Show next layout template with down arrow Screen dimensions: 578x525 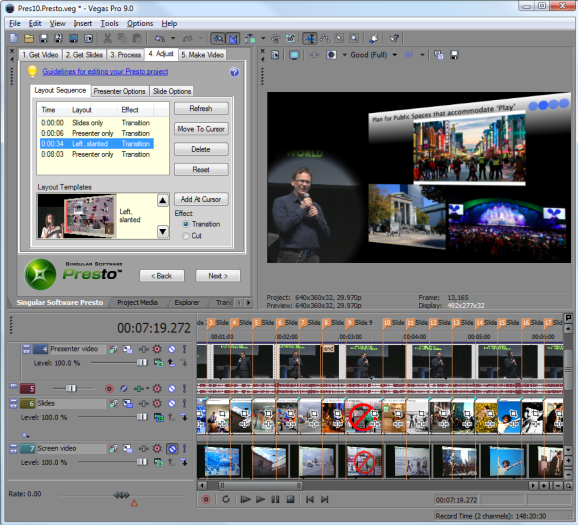point(163,232)
